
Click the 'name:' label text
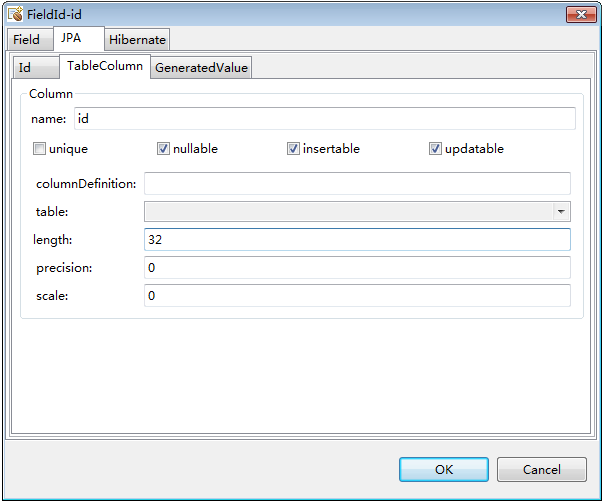(49, 119)
